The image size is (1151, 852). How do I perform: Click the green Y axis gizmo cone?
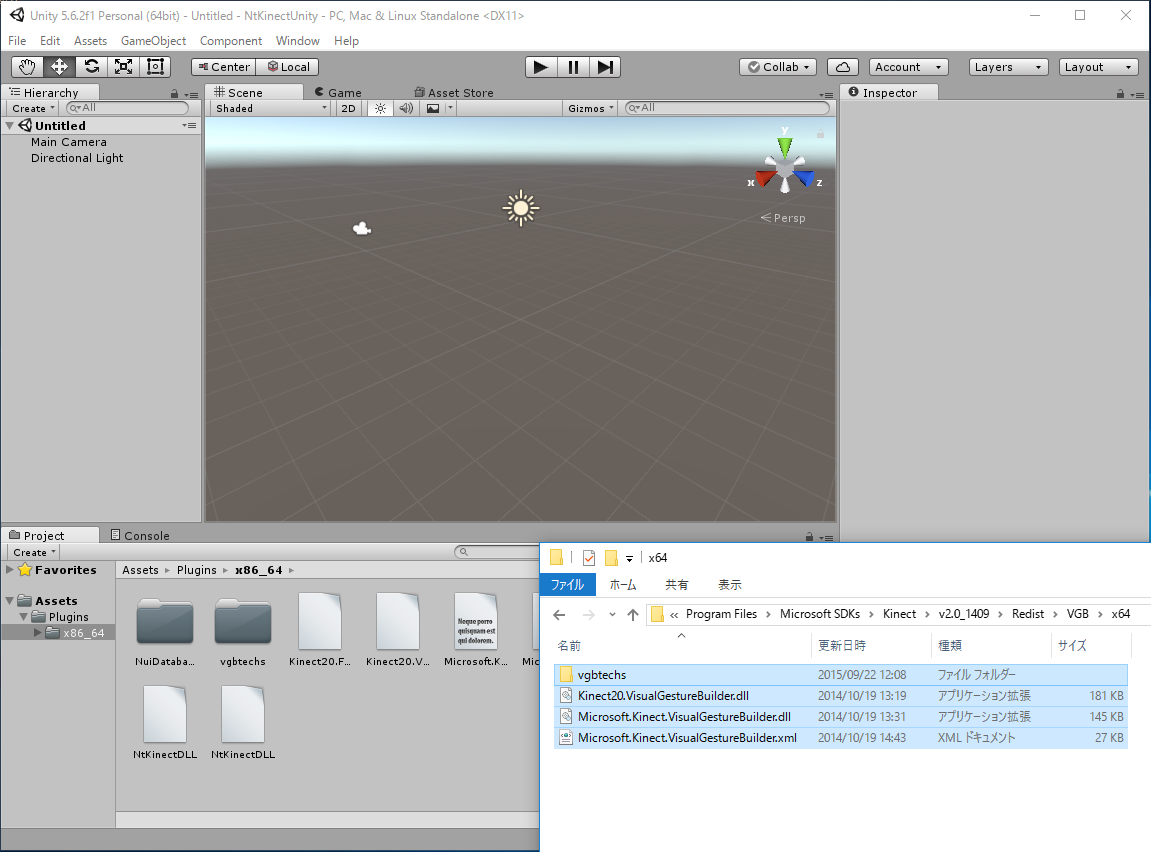(x=785, y=147)
